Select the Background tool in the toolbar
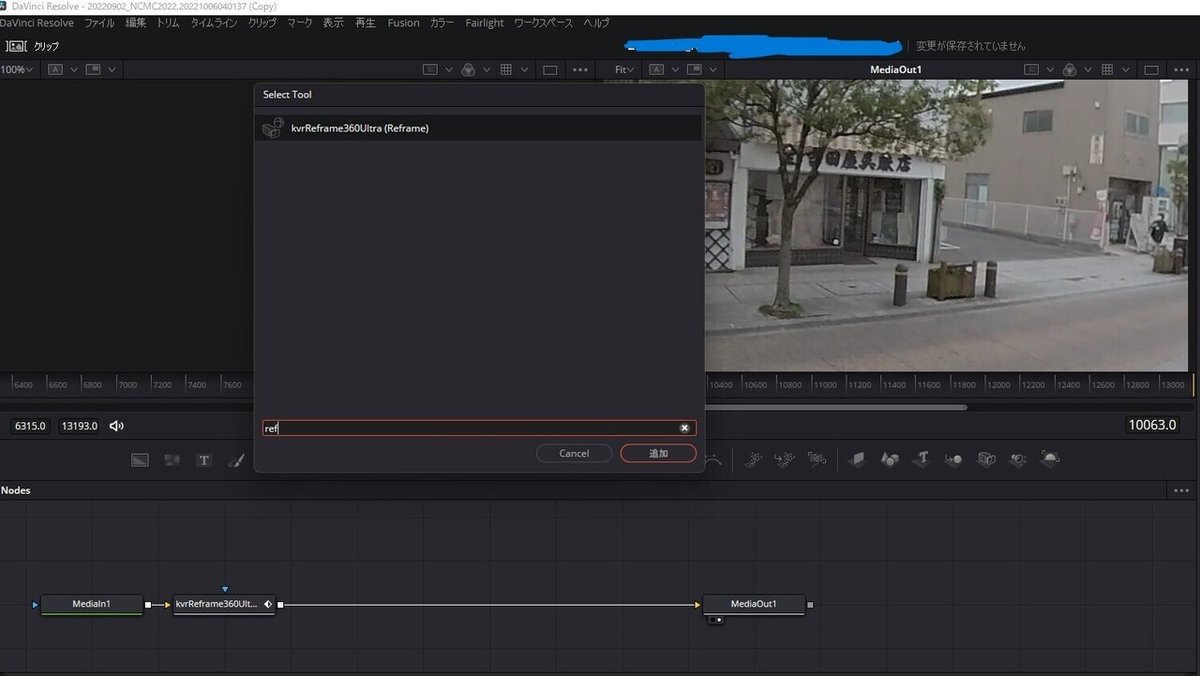 click(x=140, y=460)
